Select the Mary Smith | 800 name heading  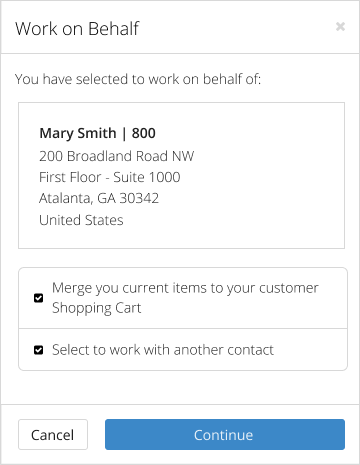click(97, 133)
